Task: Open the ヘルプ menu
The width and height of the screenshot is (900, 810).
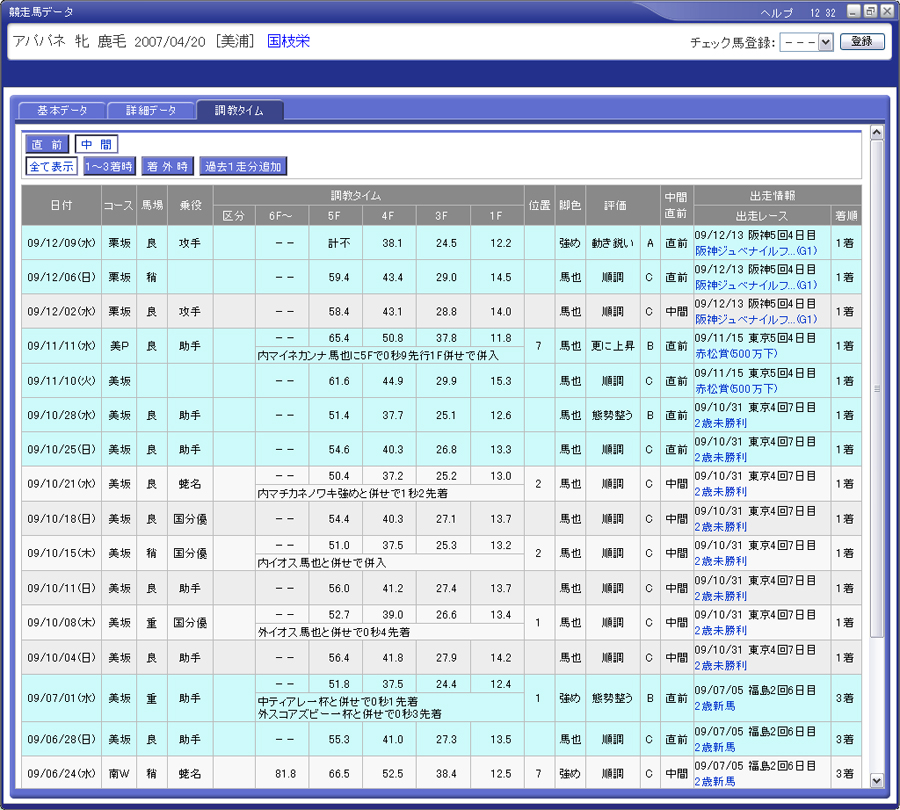Action: (776, 12)
